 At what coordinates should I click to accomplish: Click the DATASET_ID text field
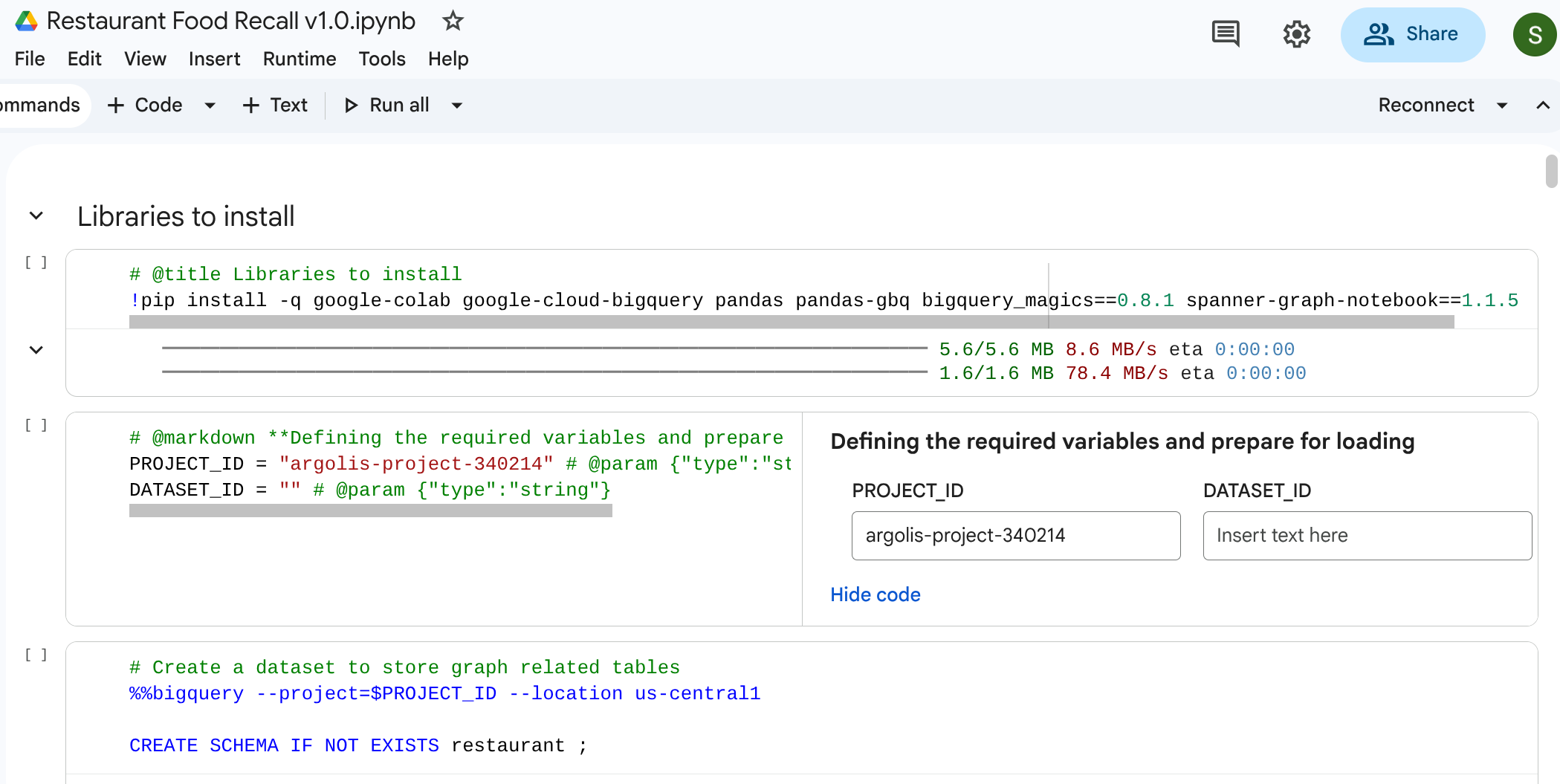click(1366, 536)
